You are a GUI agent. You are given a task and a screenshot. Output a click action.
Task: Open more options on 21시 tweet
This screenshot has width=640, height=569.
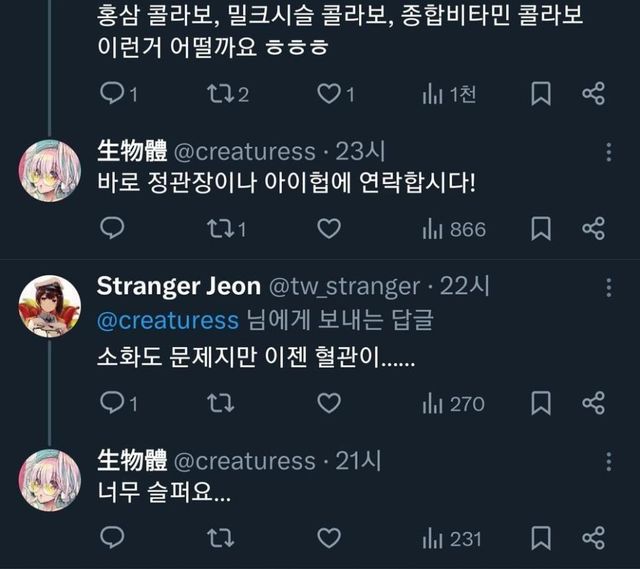tap(608, 461)
